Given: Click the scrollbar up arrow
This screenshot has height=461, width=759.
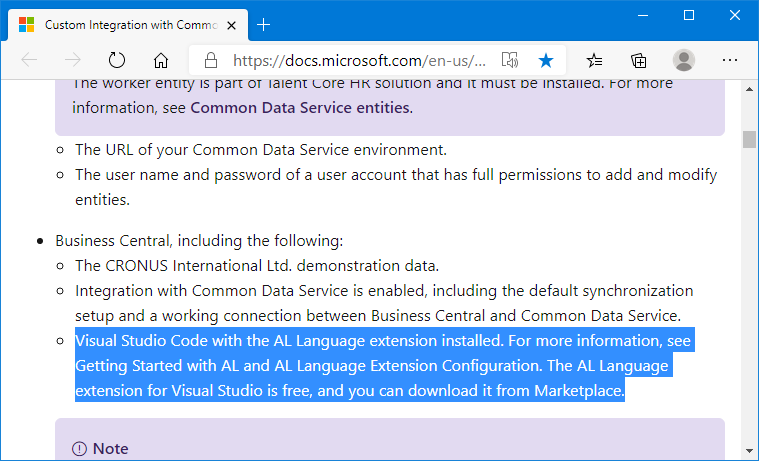Looking at the screenshot, I should (749, 89).
